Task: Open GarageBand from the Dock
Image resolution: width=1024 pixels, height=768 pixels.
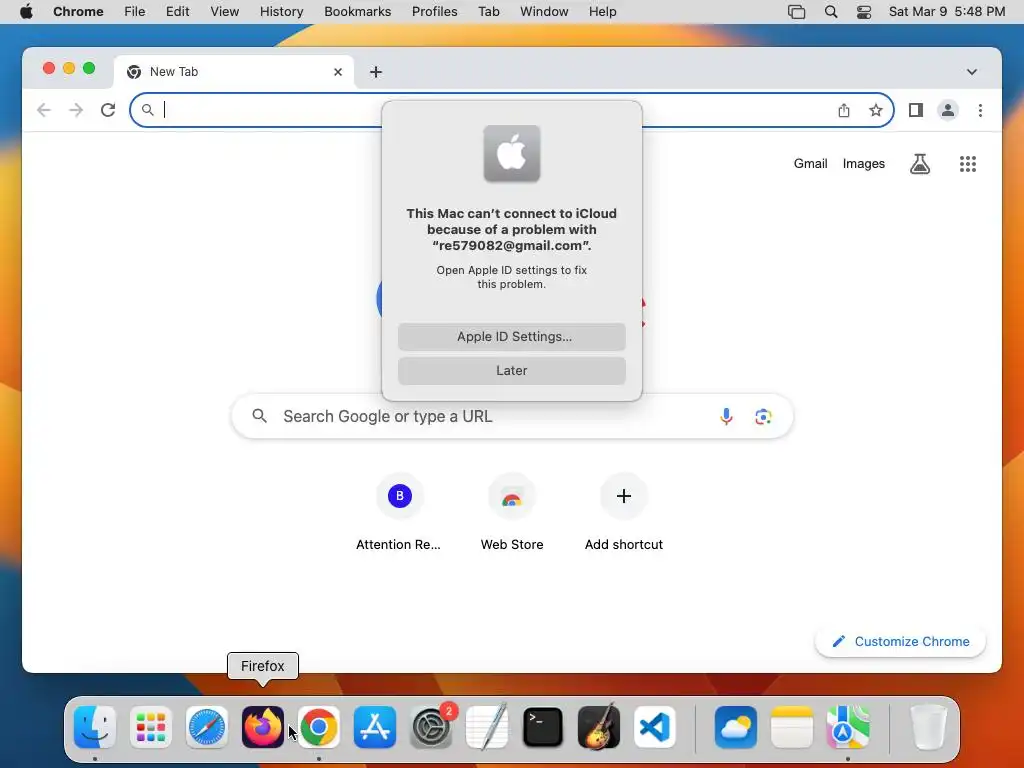Action: click(599, 727)
